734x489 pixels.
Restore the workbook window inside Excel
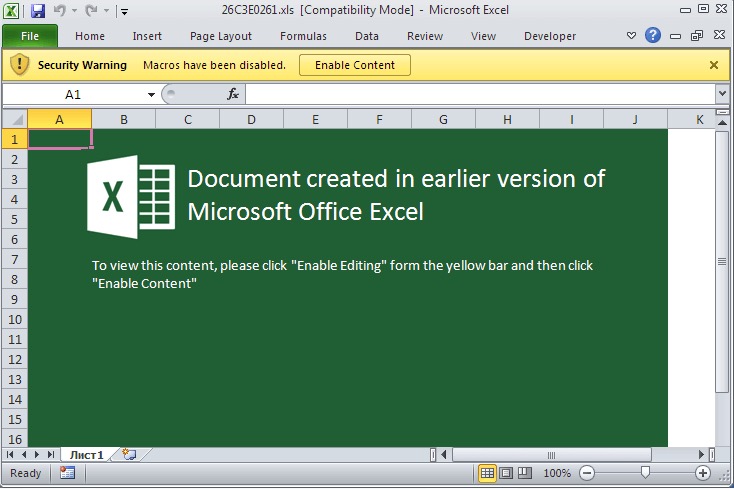click(x=697, y=36)
